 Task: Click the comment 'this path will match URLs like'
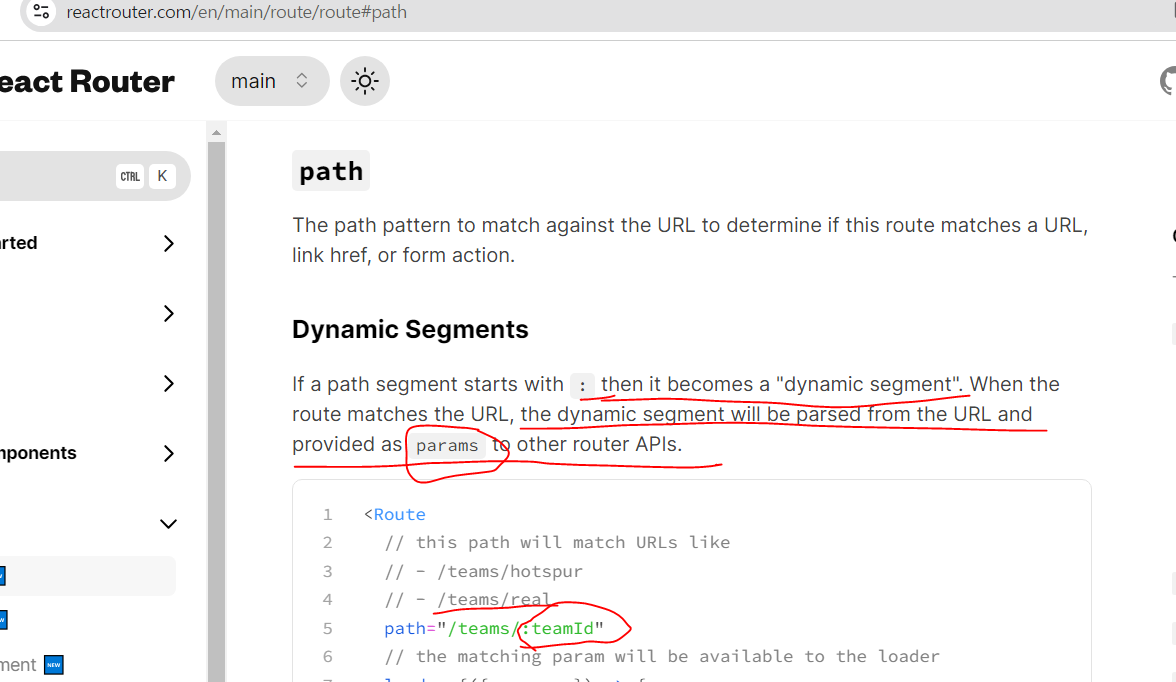[557, 542]
